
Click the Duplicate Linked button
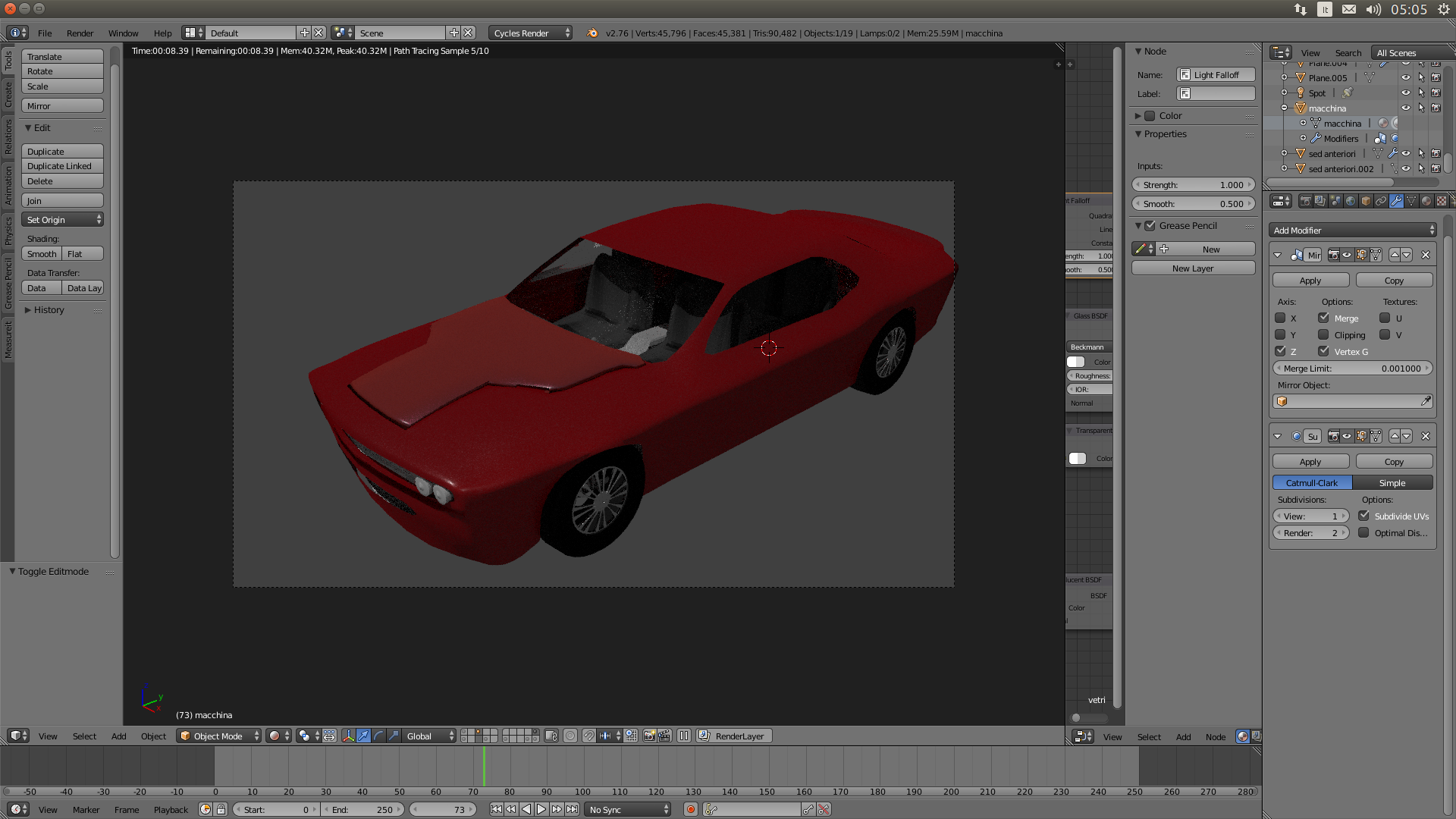[x=62, y=166]
